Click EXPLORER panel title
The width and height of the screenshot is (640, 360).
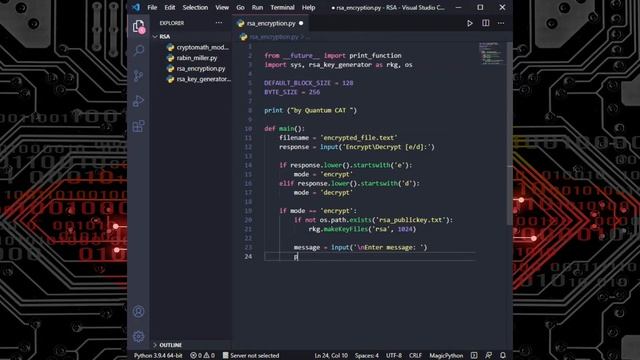[172, 23]
